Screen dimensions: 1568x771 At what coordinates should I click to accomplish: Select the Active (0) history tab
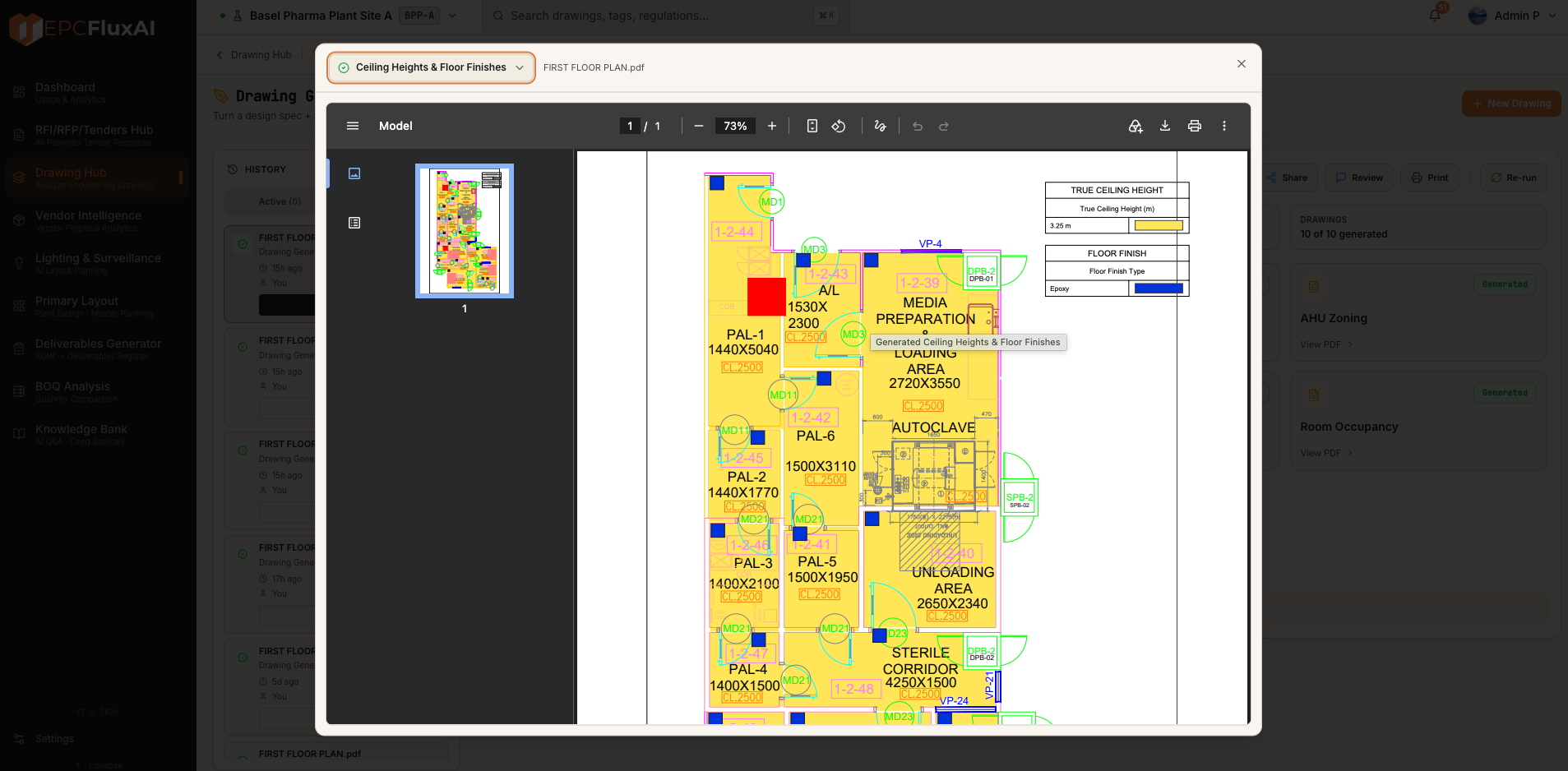coord(280,201)
